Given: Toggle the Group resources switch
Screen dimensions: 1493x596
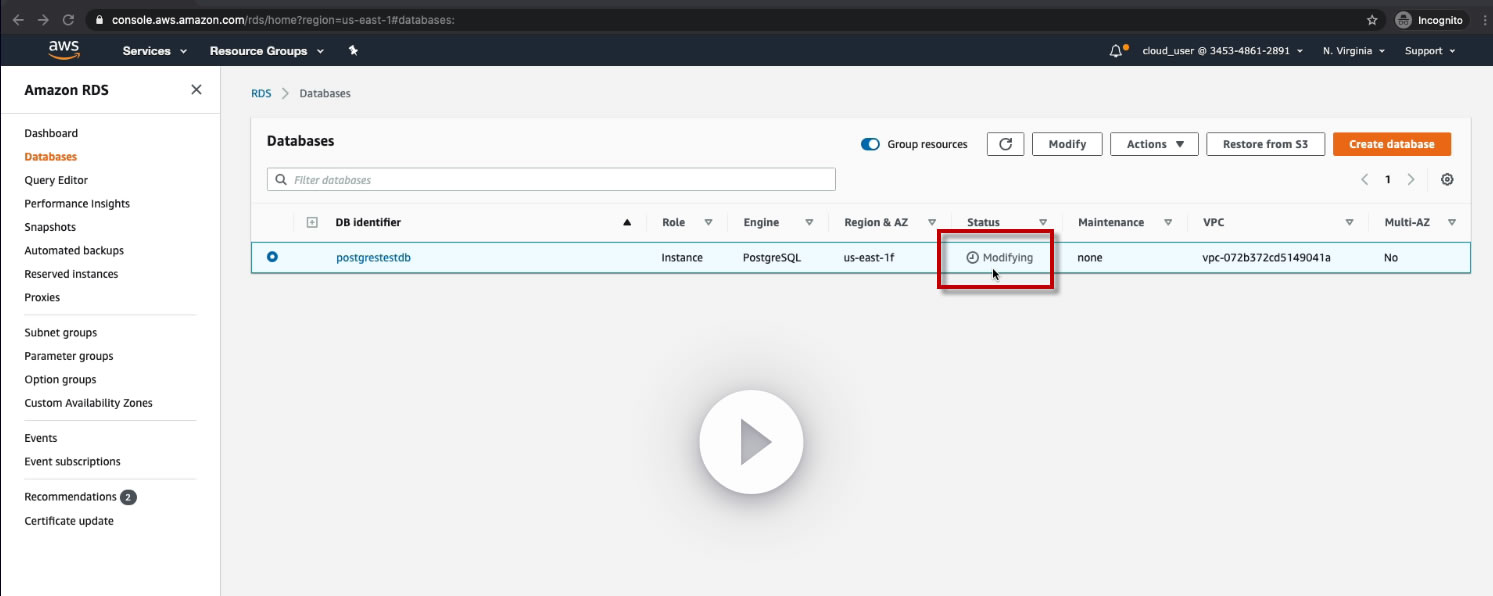Looking at the screenshot, I should [870, 144].
